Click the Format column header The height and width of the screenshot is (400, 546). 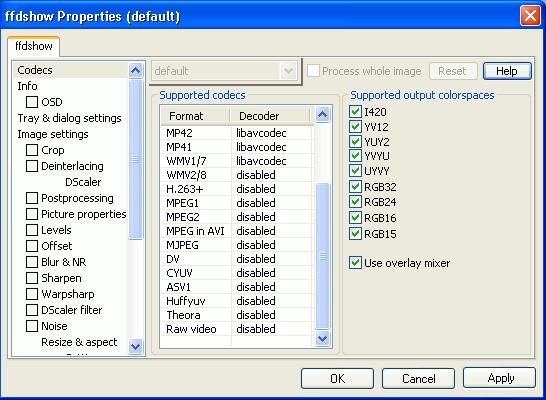point(195,116)
